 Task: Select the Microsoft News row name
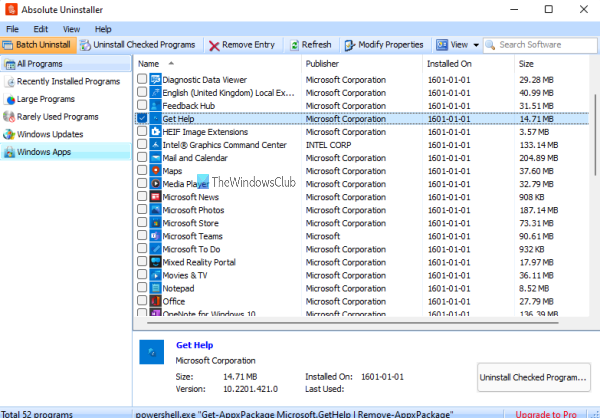pyautogui.click(x=191, y=197)
